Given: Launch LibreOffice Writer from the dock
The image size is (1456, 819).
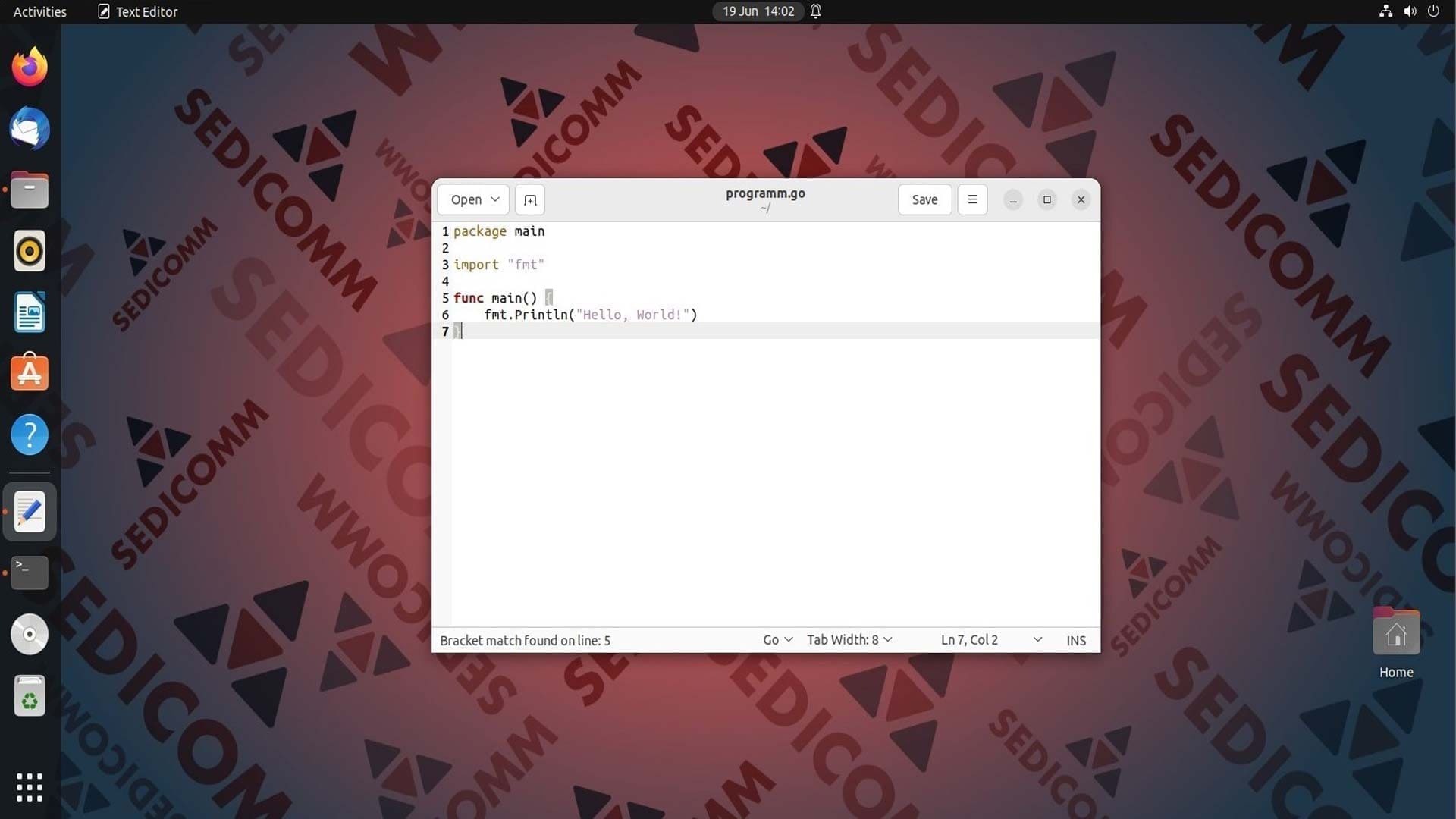Looking at the screenshot, I should (x=30, y=312).
